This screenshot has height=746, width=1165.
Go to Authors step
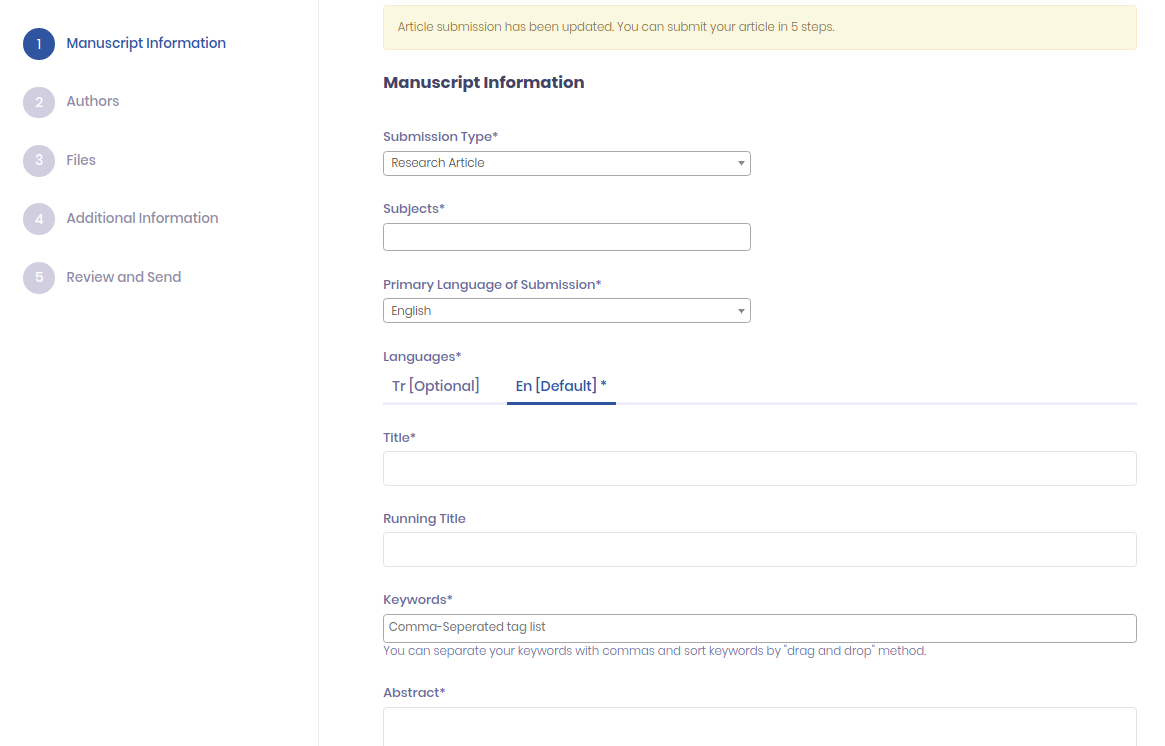coord(93,101)
